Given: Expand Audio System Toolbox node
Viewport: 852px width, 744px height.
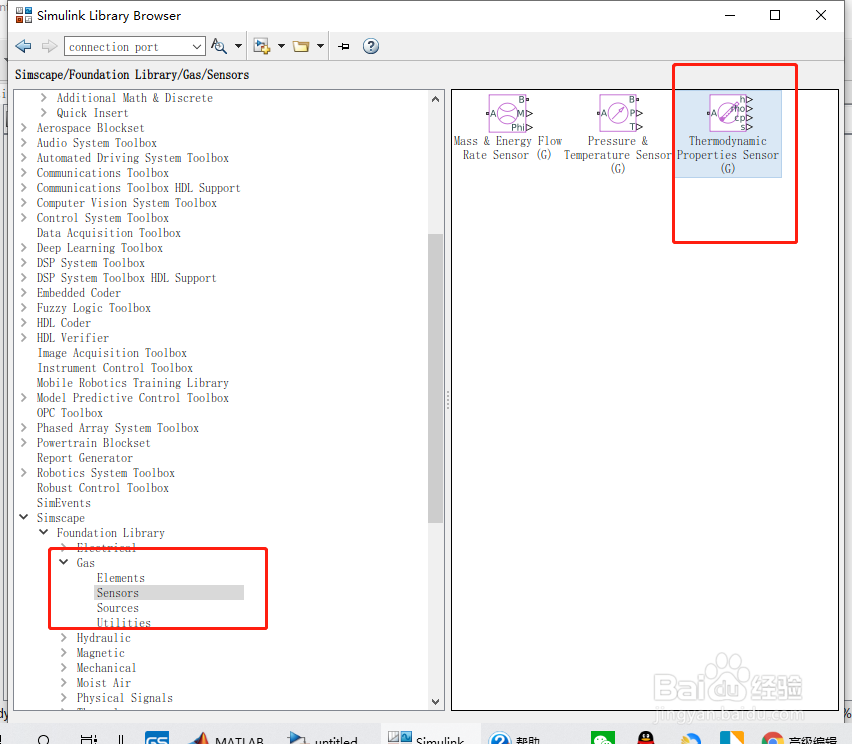Looking at the screenshot, I should (x=23, y=143).
